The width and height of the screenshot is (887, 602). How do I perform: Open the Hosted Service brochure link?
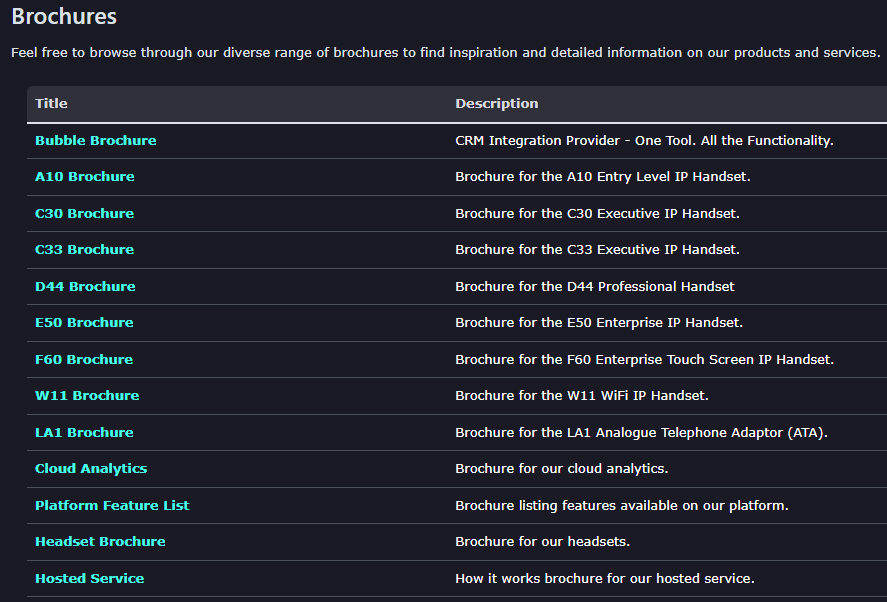click(x=89, y=578)
